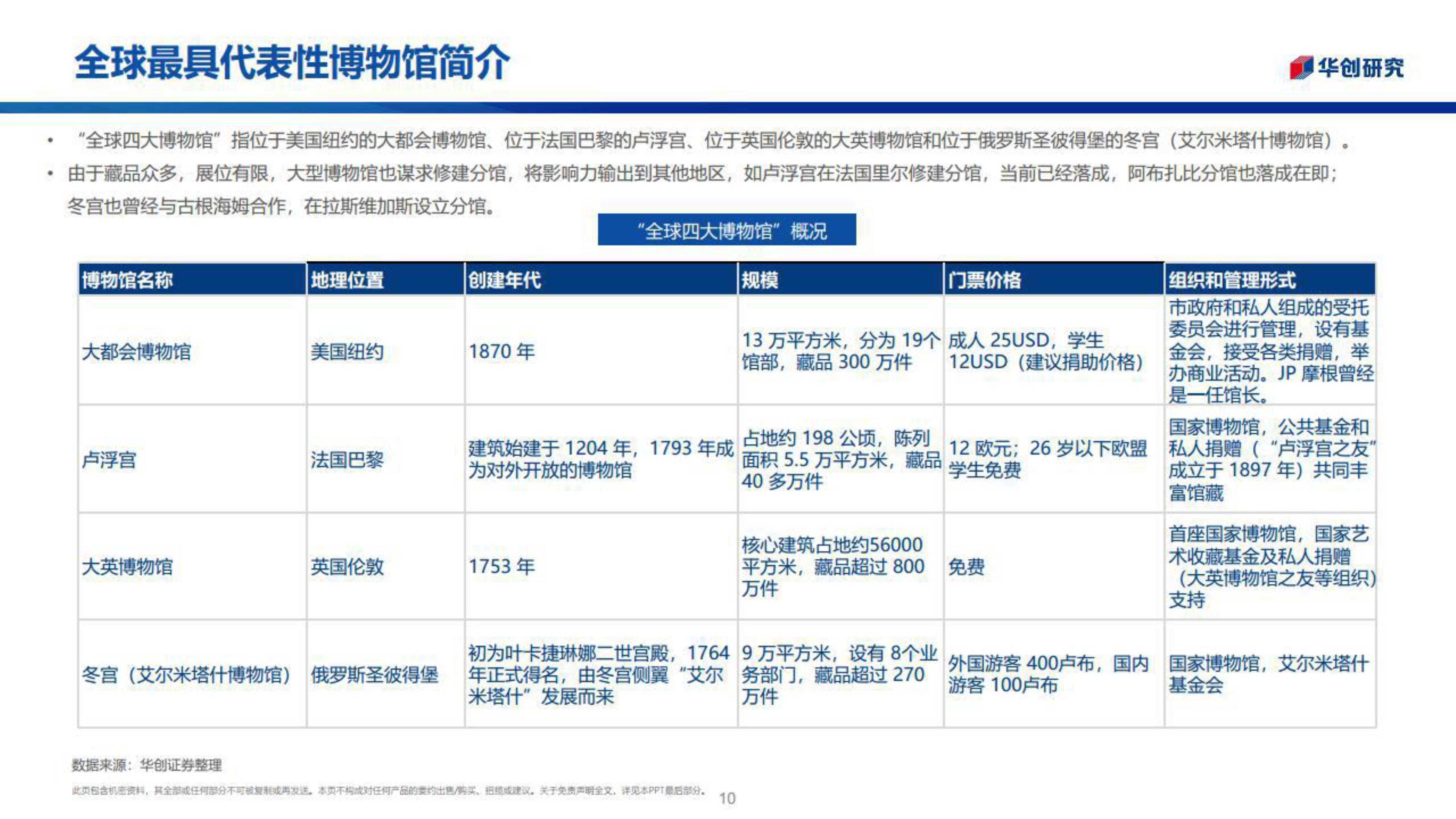Image resolution: width=1456 pixels, height=819 pixels.
Task: Select the 组织和管理形式 column header
Action: pyautogui.click(x=1270, y=279)
